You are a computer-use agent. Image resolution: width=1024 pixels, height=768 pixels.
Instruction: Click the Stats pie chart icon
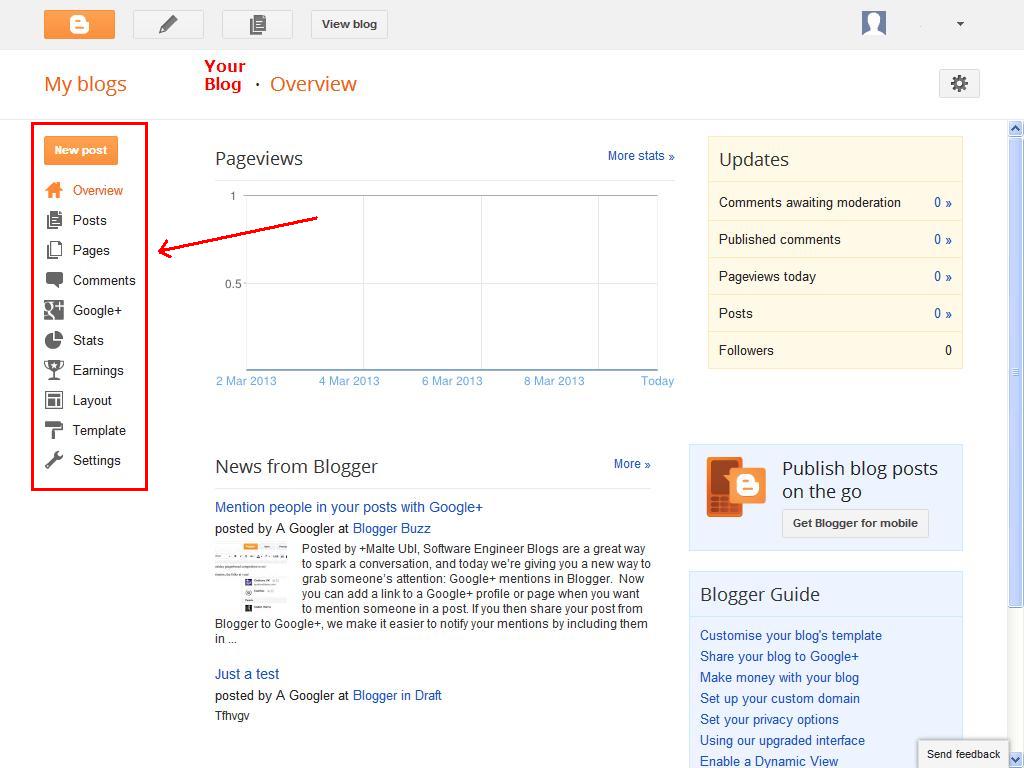click(x=54, y=340)
